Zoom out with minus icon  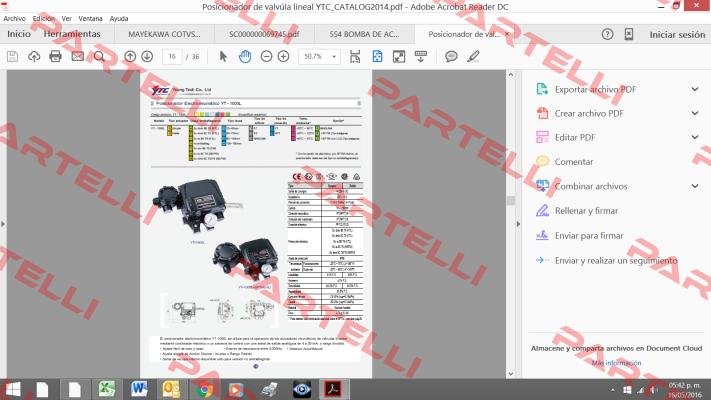coord(266,57)
